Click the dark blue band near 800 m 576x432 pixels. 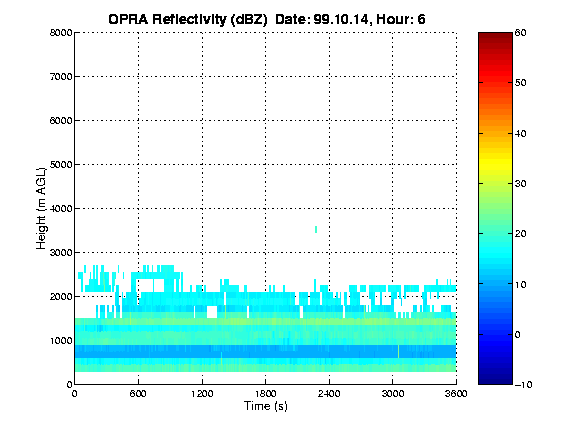click(x=266, y=351)
